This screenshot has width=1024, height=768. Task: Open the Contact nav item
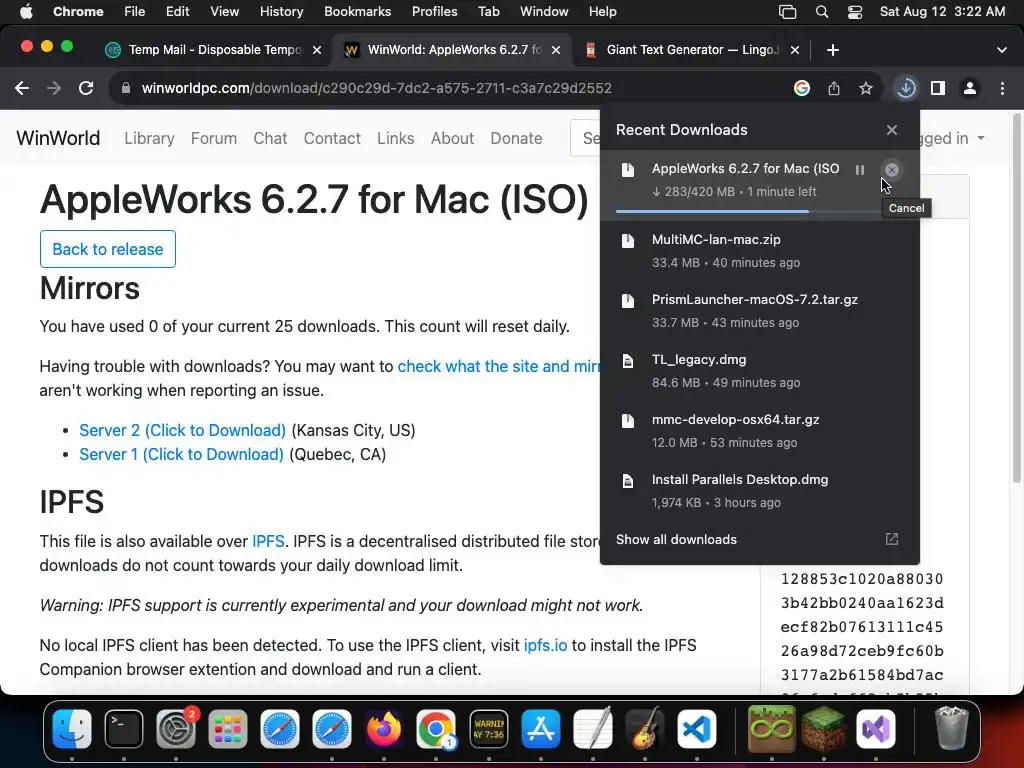tap(332, 138)
